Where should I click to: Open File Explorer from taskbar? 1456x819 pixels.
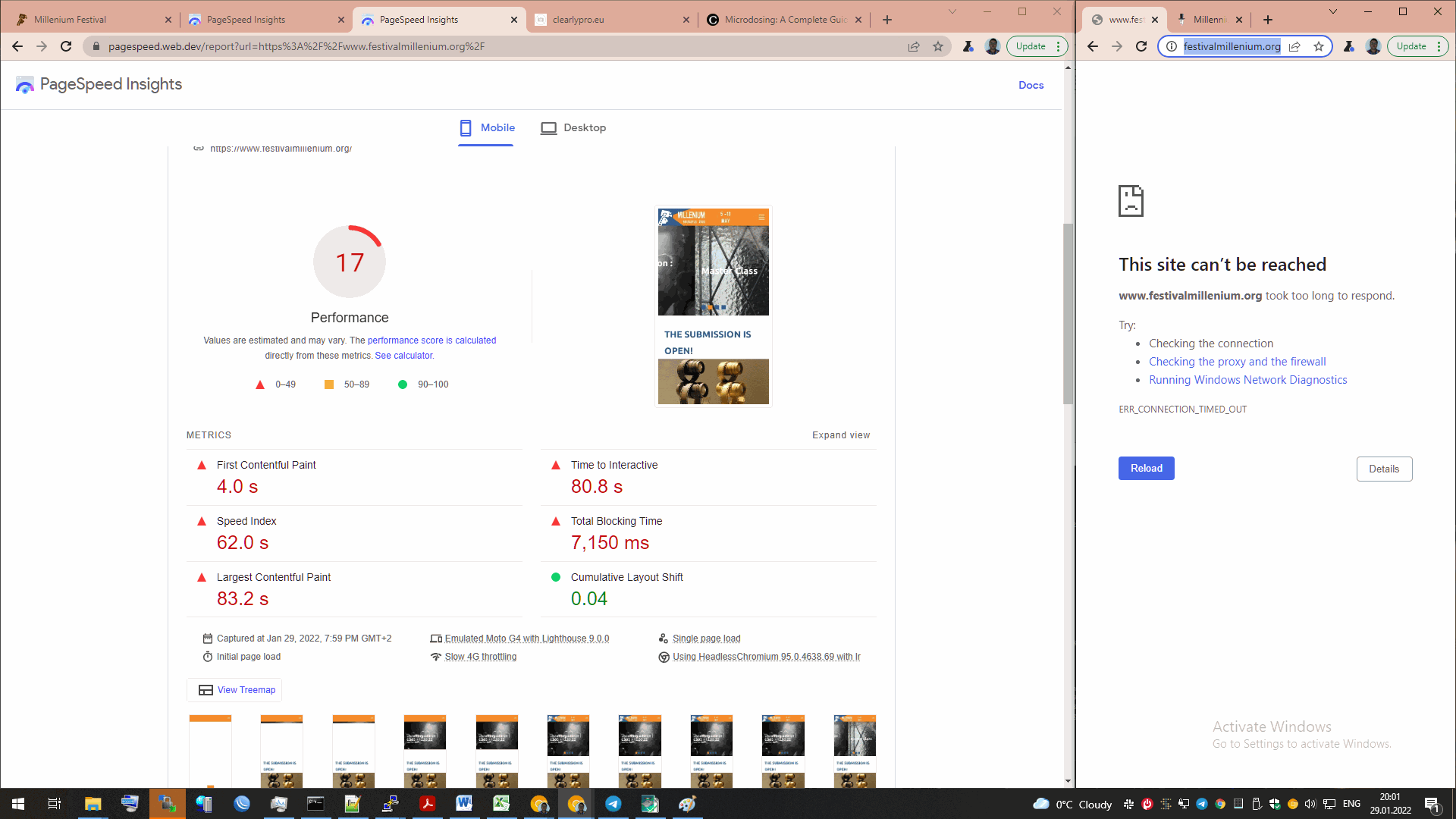(x=93, y=804)
